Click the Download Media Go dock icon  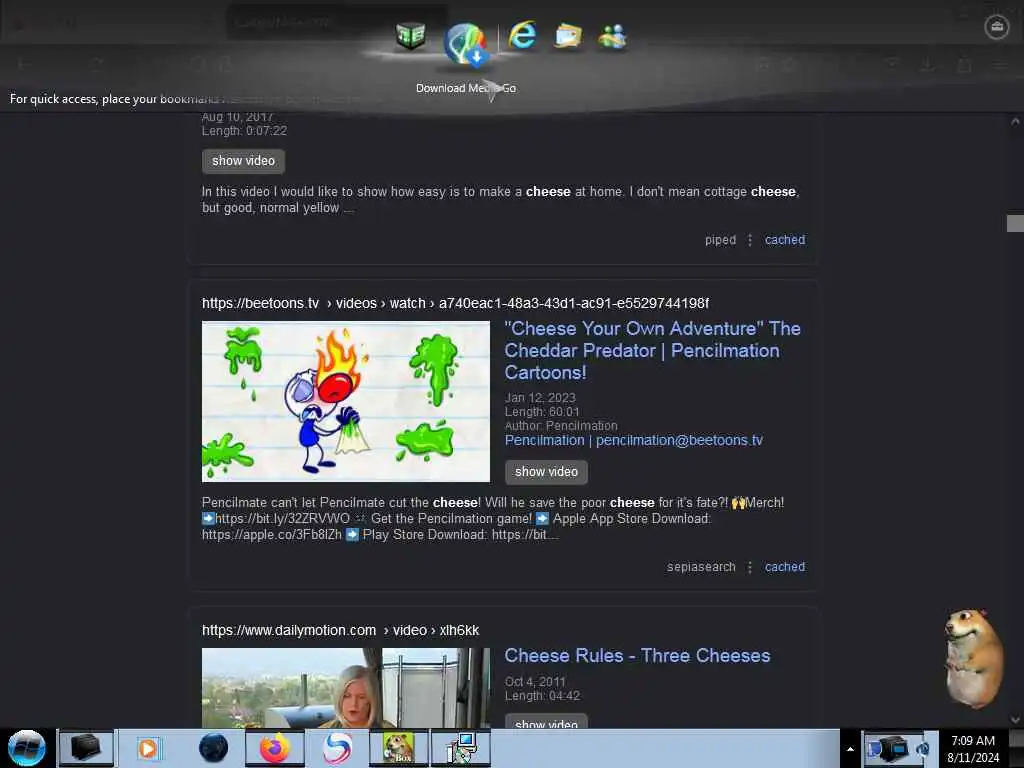[x=465, y=44]
